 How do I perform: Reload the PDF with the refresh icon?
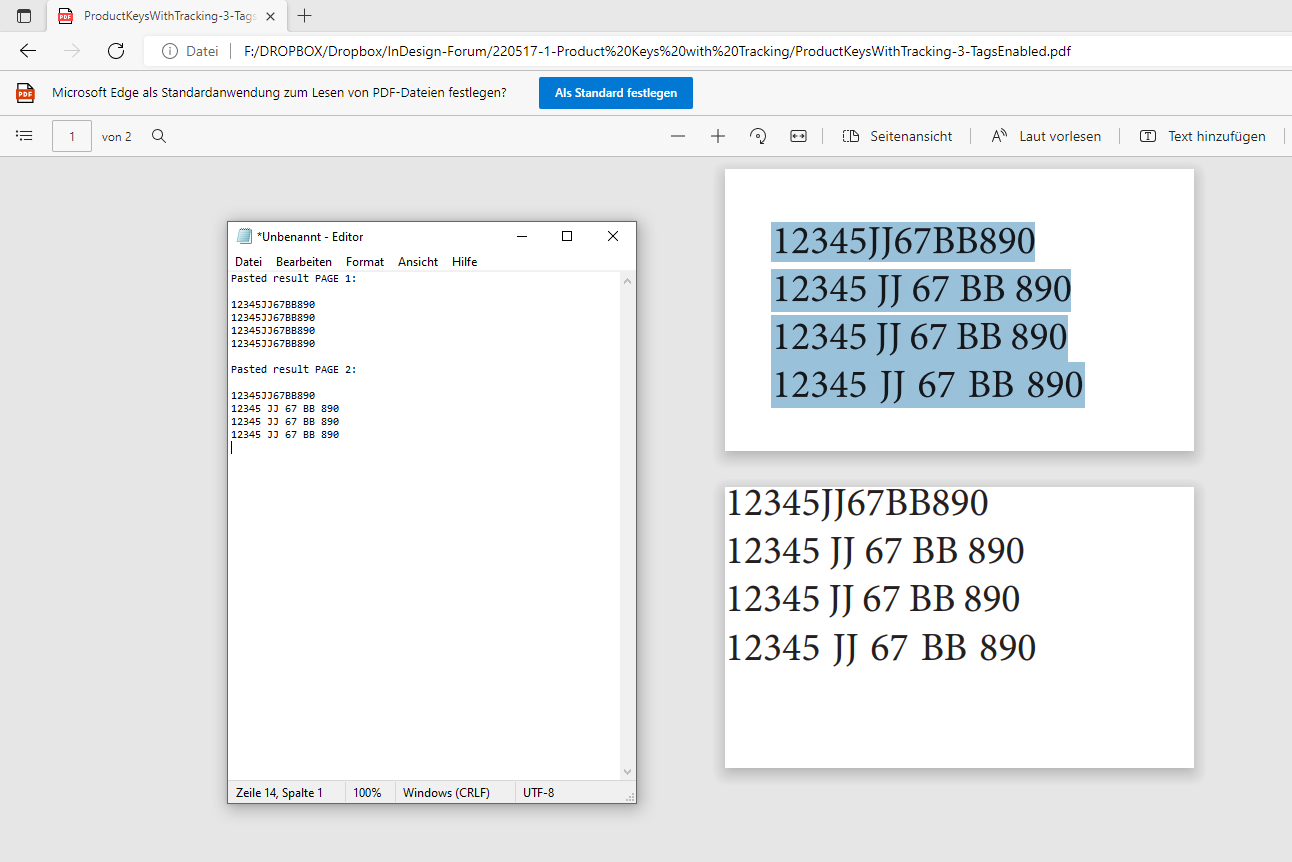pos(115,51)
